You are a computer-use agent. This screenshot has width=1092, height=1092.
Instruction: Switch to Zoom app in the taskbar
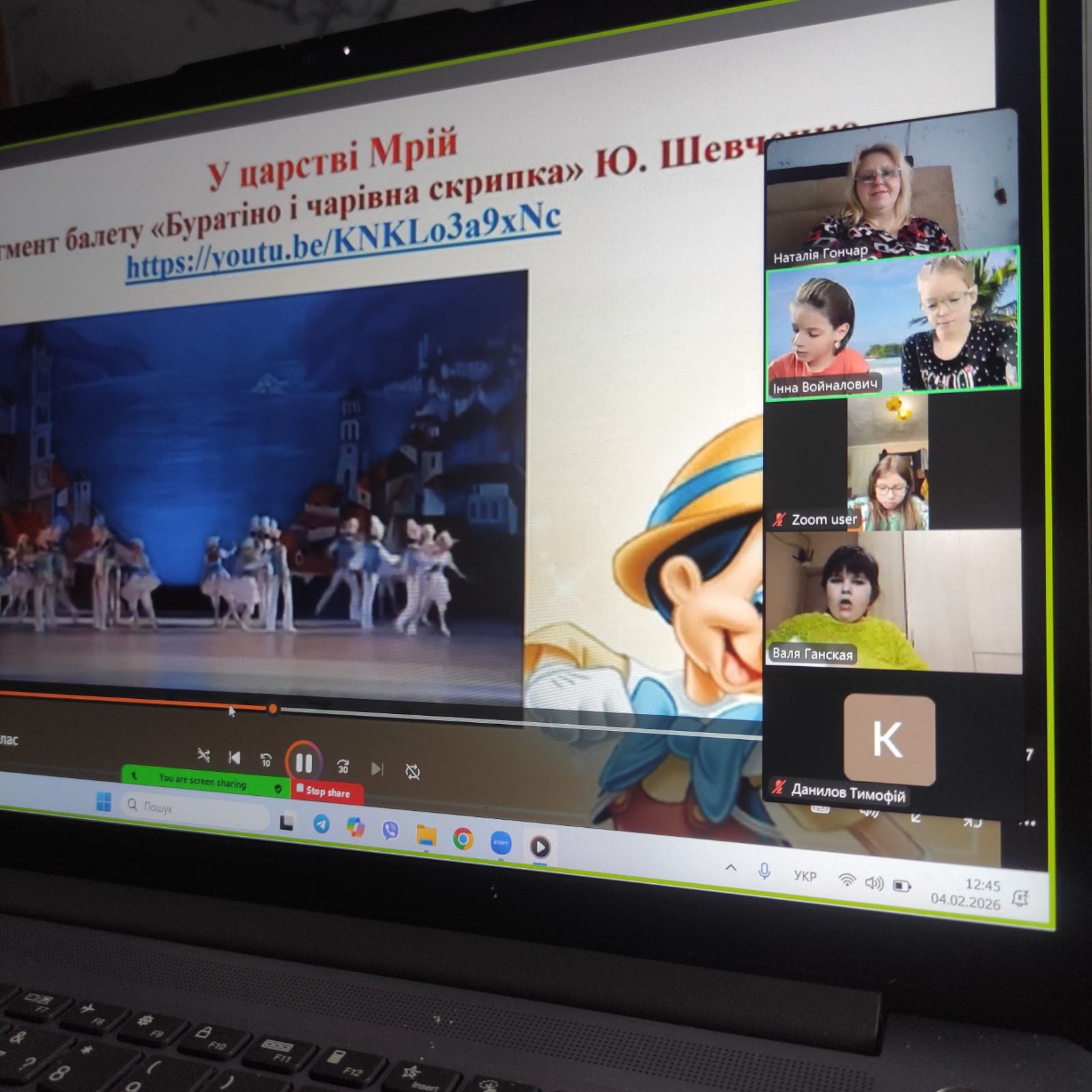point(501,843)
